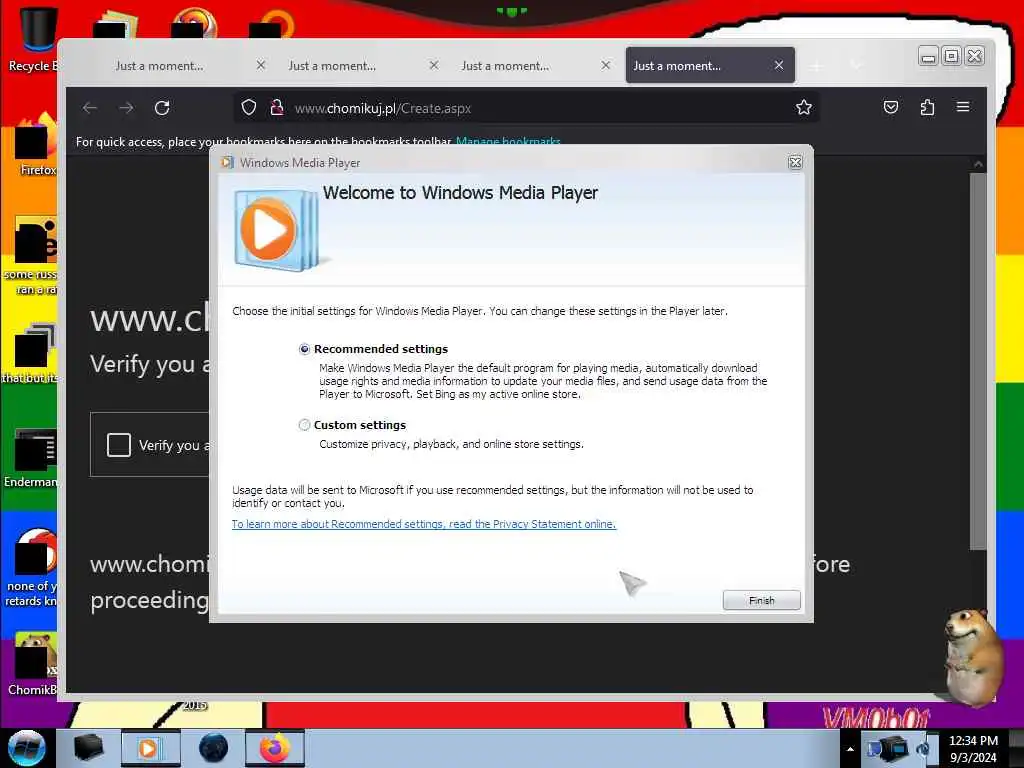Select the Custom settings radio button
The width and height of the screenshot is (1024, 768).
pos(304,425)
